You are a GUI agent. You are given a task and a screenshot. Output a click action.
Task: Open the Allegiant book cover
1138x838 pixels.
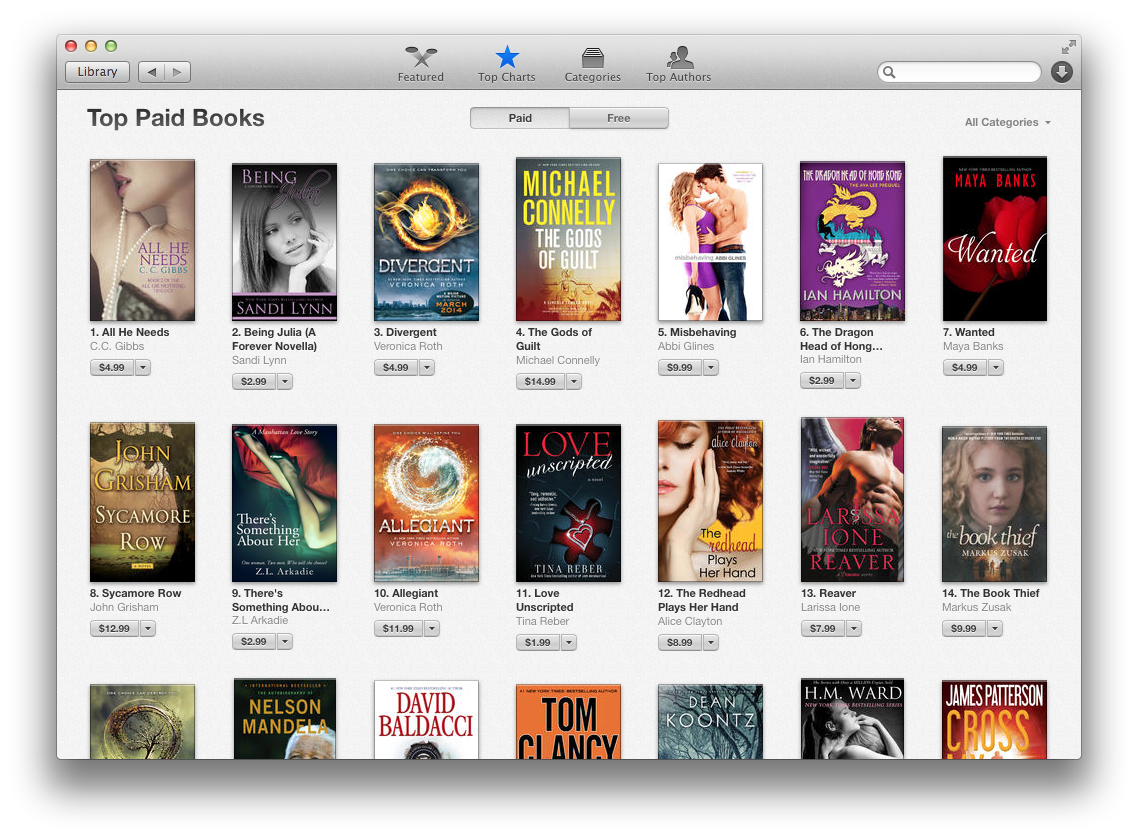[426, 503]
